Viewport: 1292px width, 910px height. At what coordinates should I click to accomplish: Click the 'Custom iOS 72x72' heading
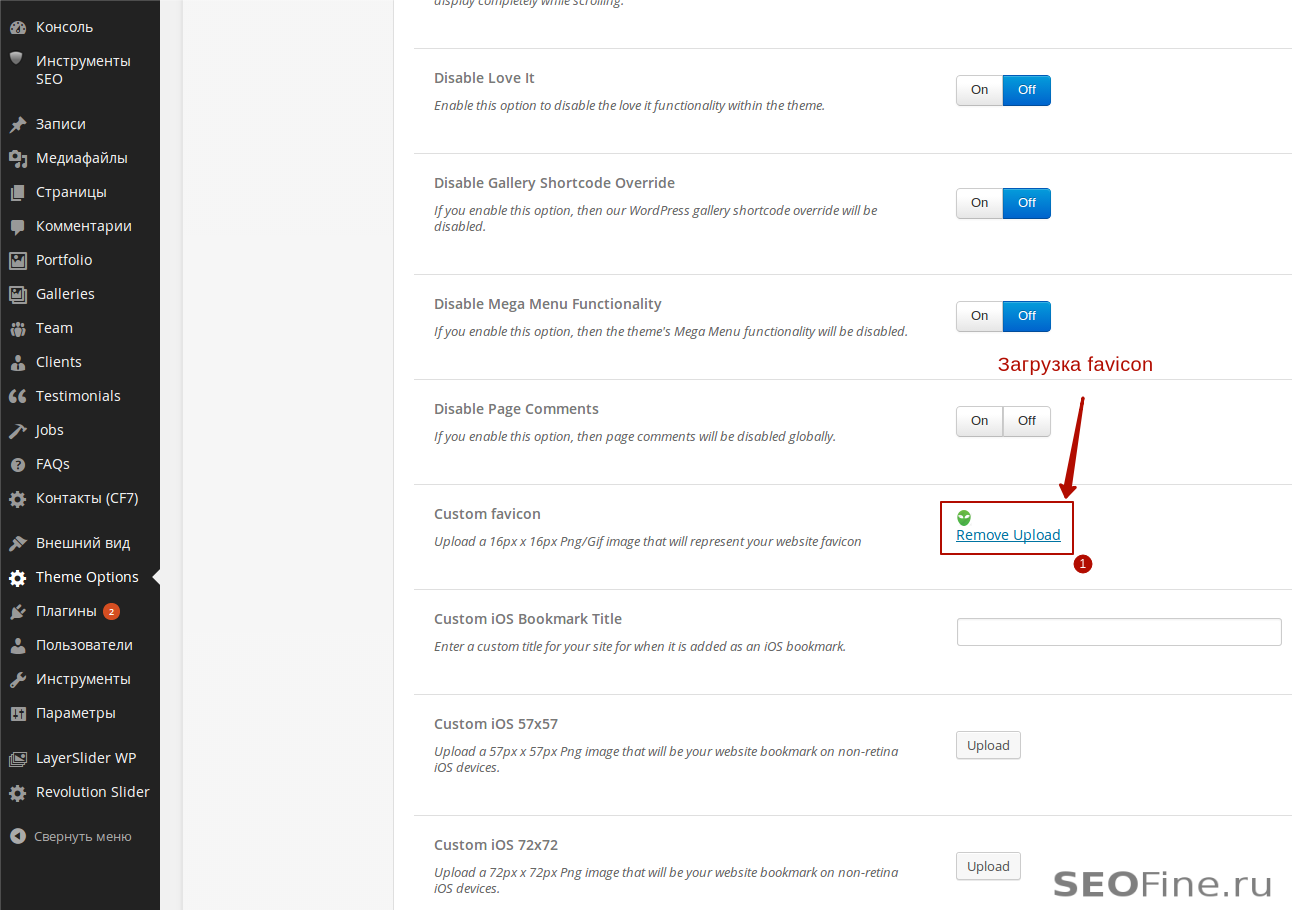coord(496,845)
